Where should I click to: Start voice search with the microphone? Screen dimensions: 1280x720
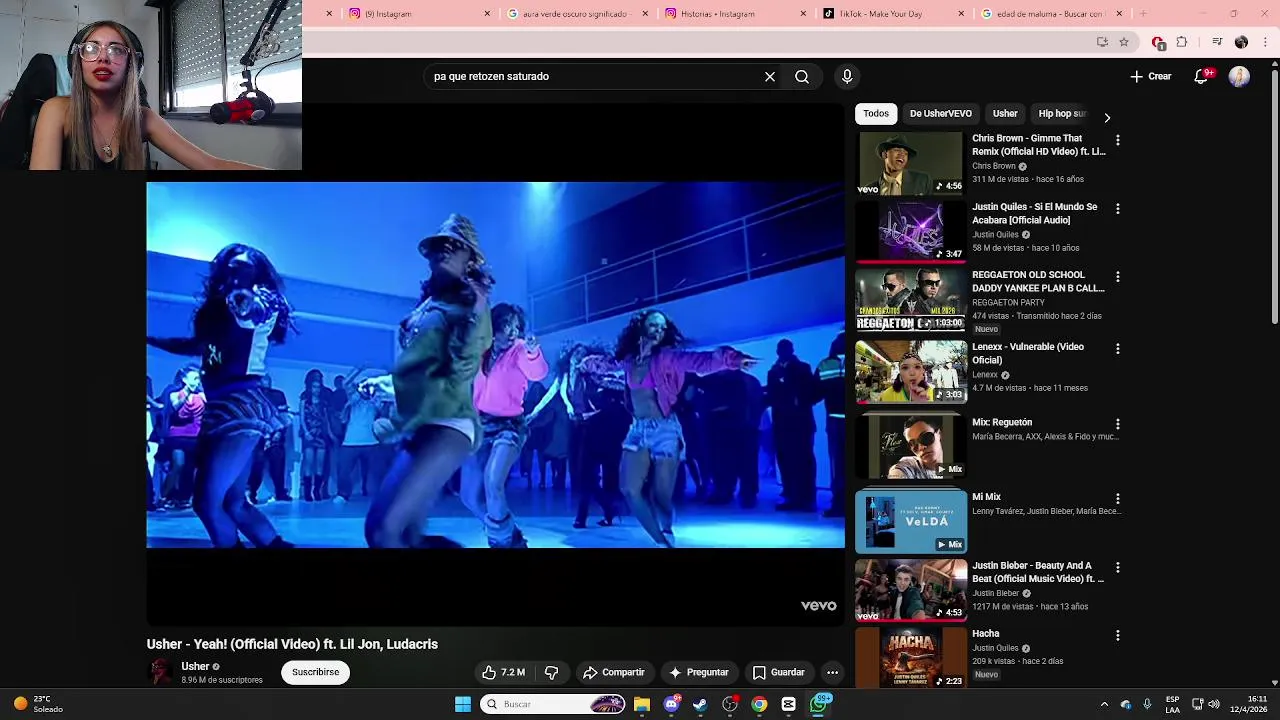[x=847, y=76]
